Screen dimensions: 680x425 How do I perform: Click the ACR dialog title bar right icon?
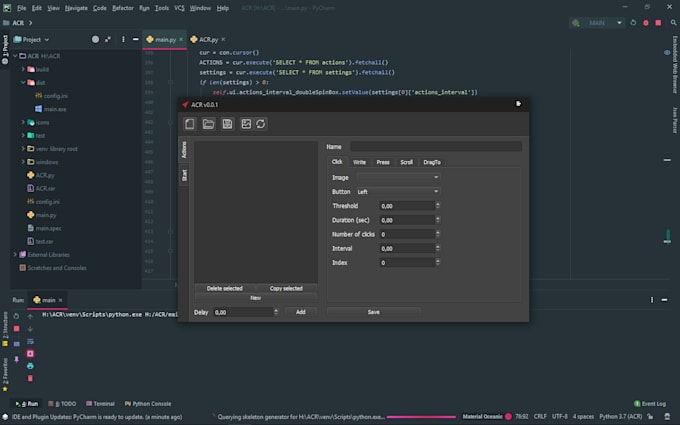(518, 104)
